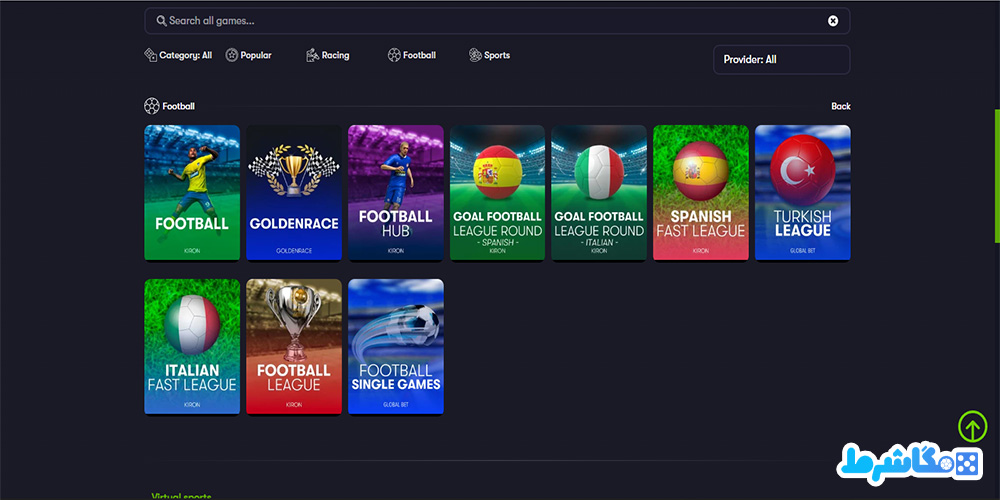Open the Football League trophy card

click(294, 346)
